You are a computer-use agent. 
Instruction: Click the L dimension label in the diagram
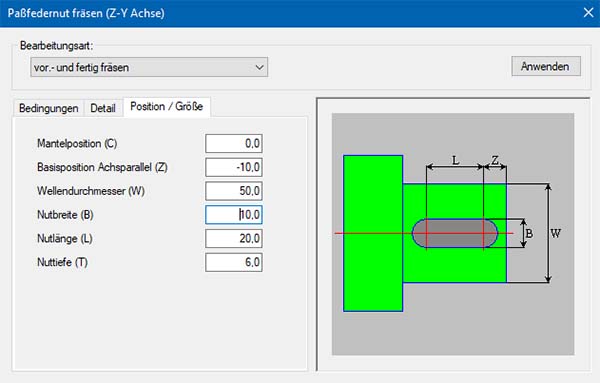pos(455,160)
